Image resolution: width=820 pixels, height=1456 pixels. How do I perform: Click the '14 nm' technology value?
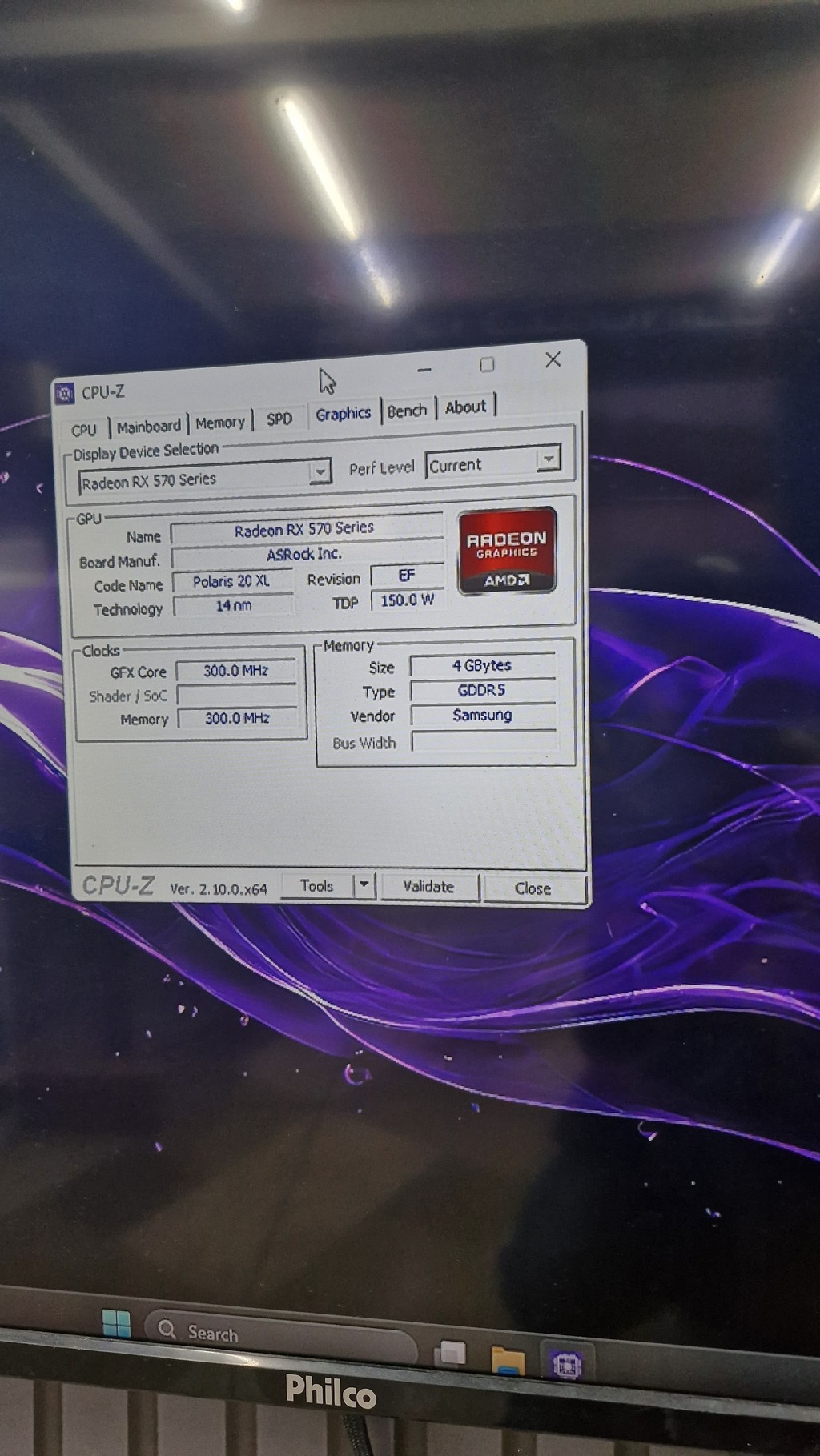(x=234, y=605)
